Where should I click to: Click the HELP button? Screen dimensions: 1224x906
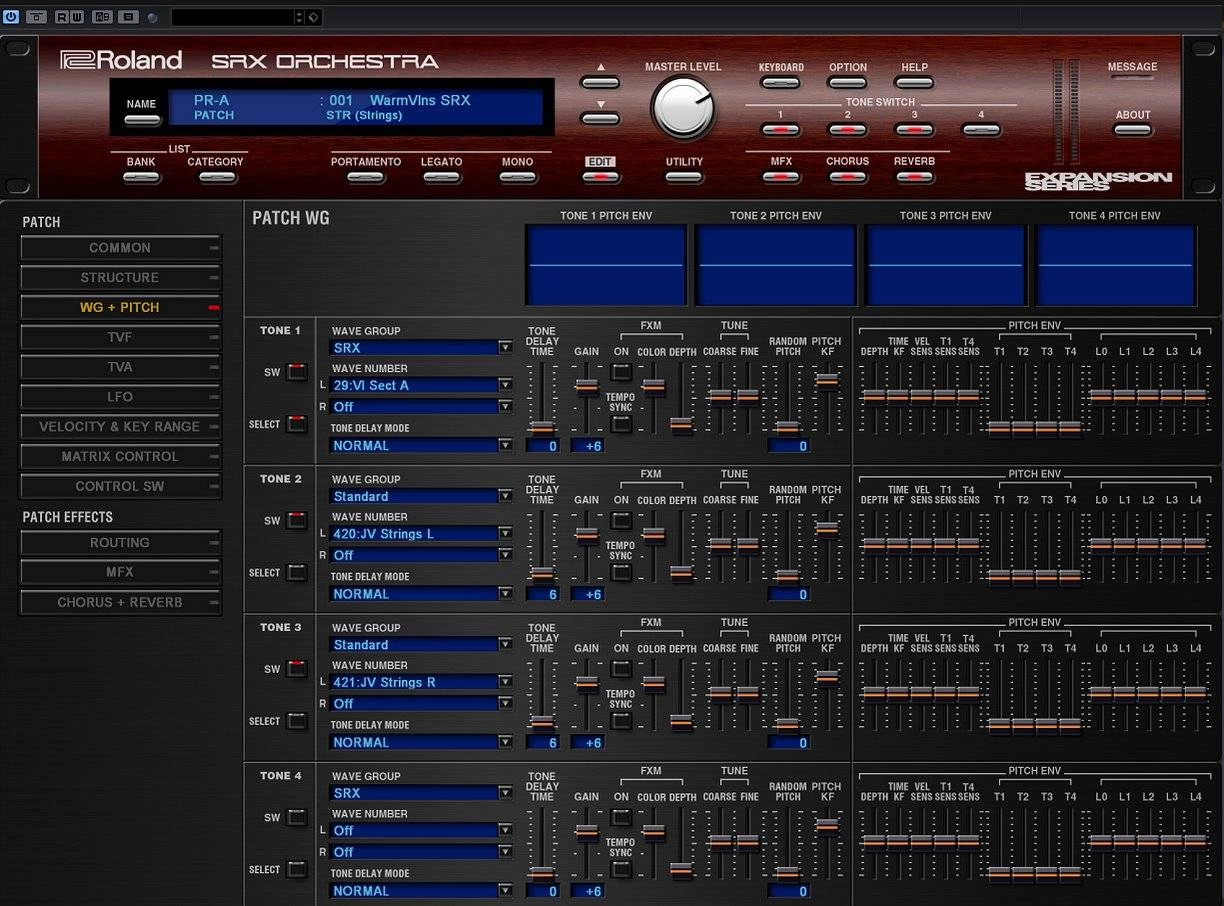(x=914, y=83)
